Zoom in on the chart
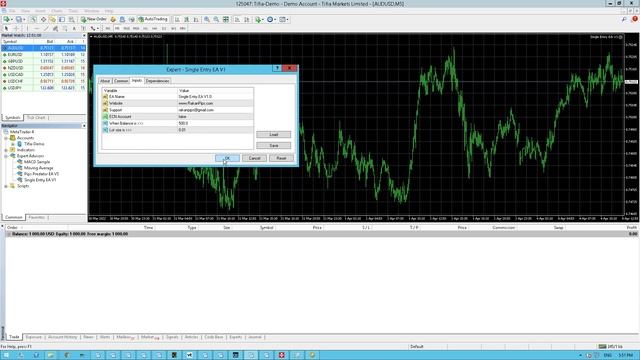Viewport: 640px width, 360px height. 207,19
